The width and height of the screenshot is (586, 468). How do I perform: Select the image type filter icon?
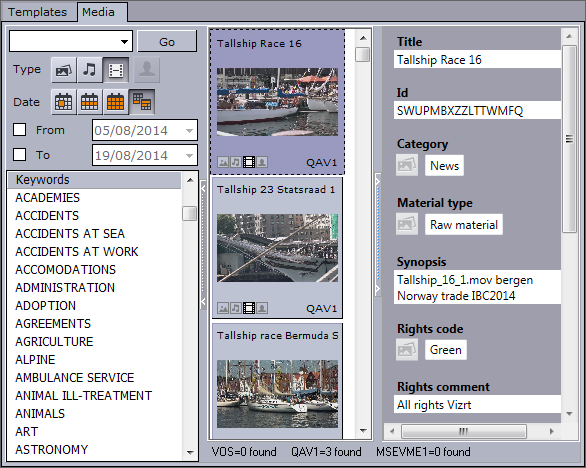[x=64, y=70]
